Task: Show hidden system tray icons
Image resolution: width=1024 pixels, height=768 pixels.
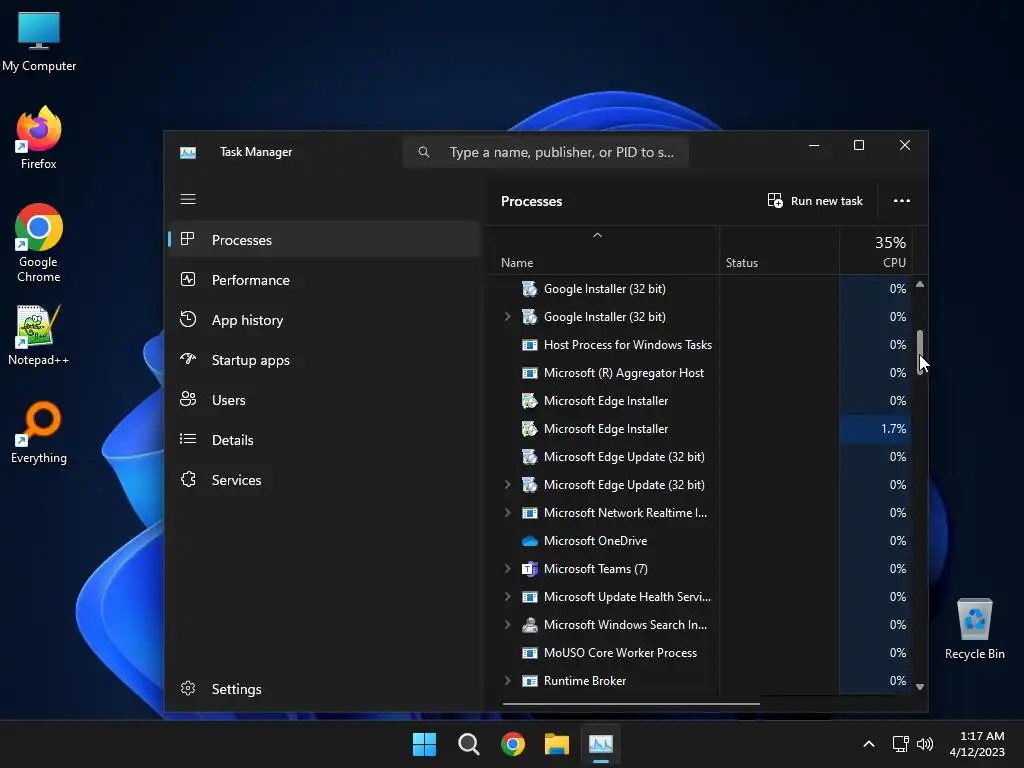Action: pyautogui.click(x=869, y=744)
